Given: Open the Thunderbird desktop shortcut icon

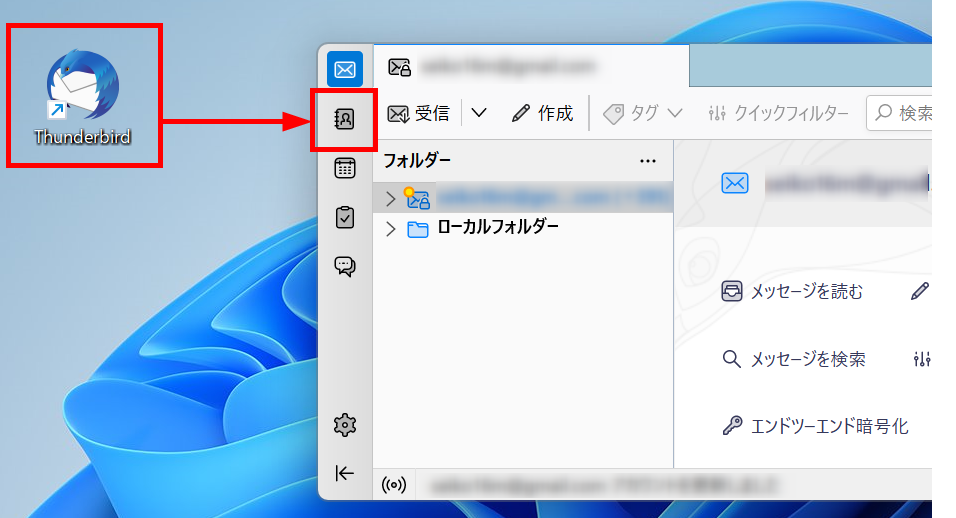Looking at the screenshot, I should 82,95.
